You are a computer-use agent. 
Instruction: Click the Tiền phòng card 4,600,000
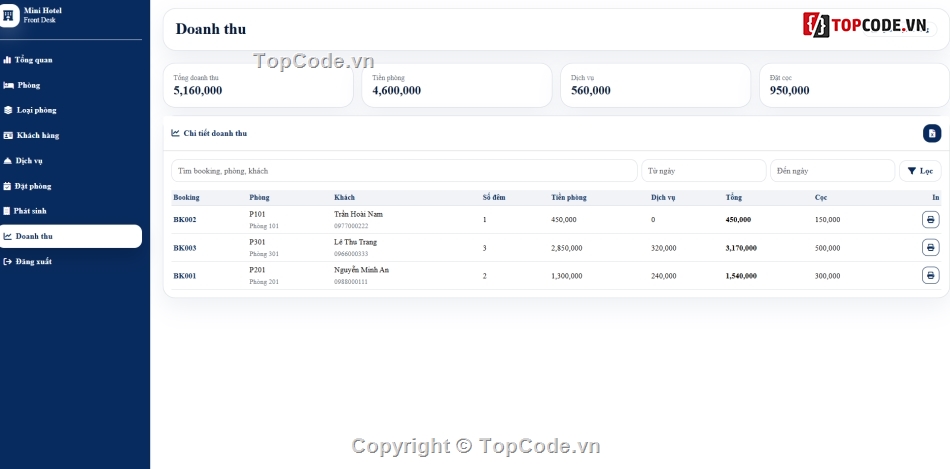(457, 85)
